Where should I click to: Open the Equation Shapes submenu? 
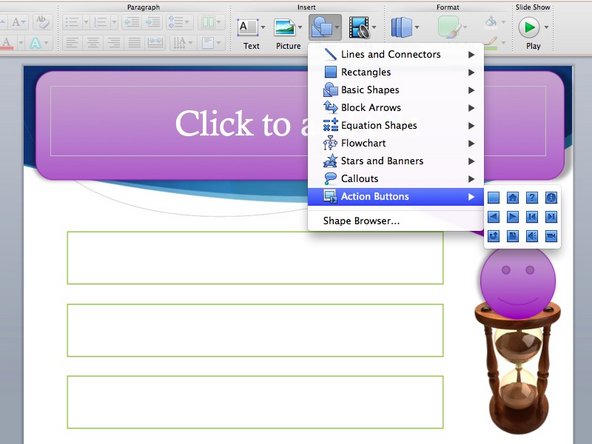(x=396, y=125)
